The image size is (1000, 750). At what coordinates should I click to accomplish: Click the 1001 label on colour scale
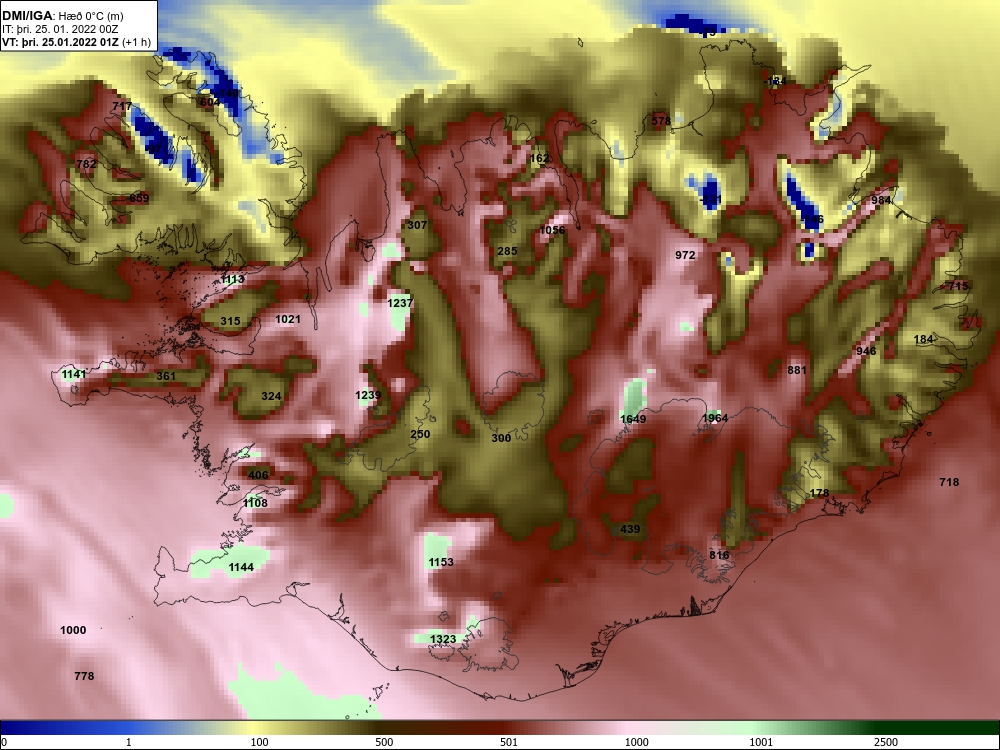coord(761,742)
